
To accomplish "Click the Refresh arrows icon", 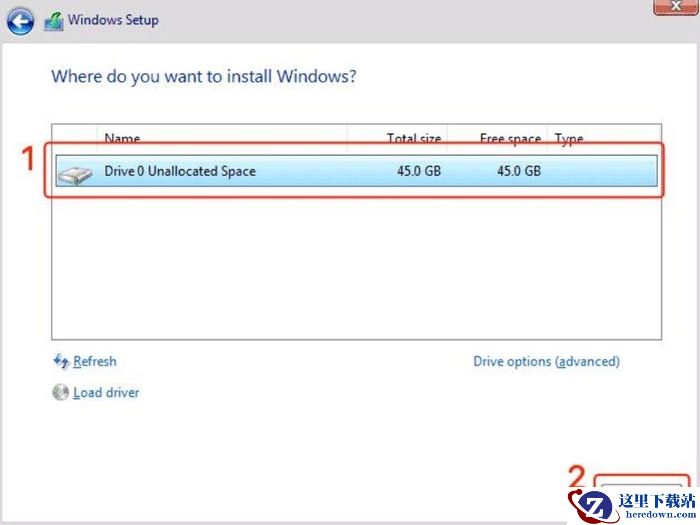I will tap(61, 361).
